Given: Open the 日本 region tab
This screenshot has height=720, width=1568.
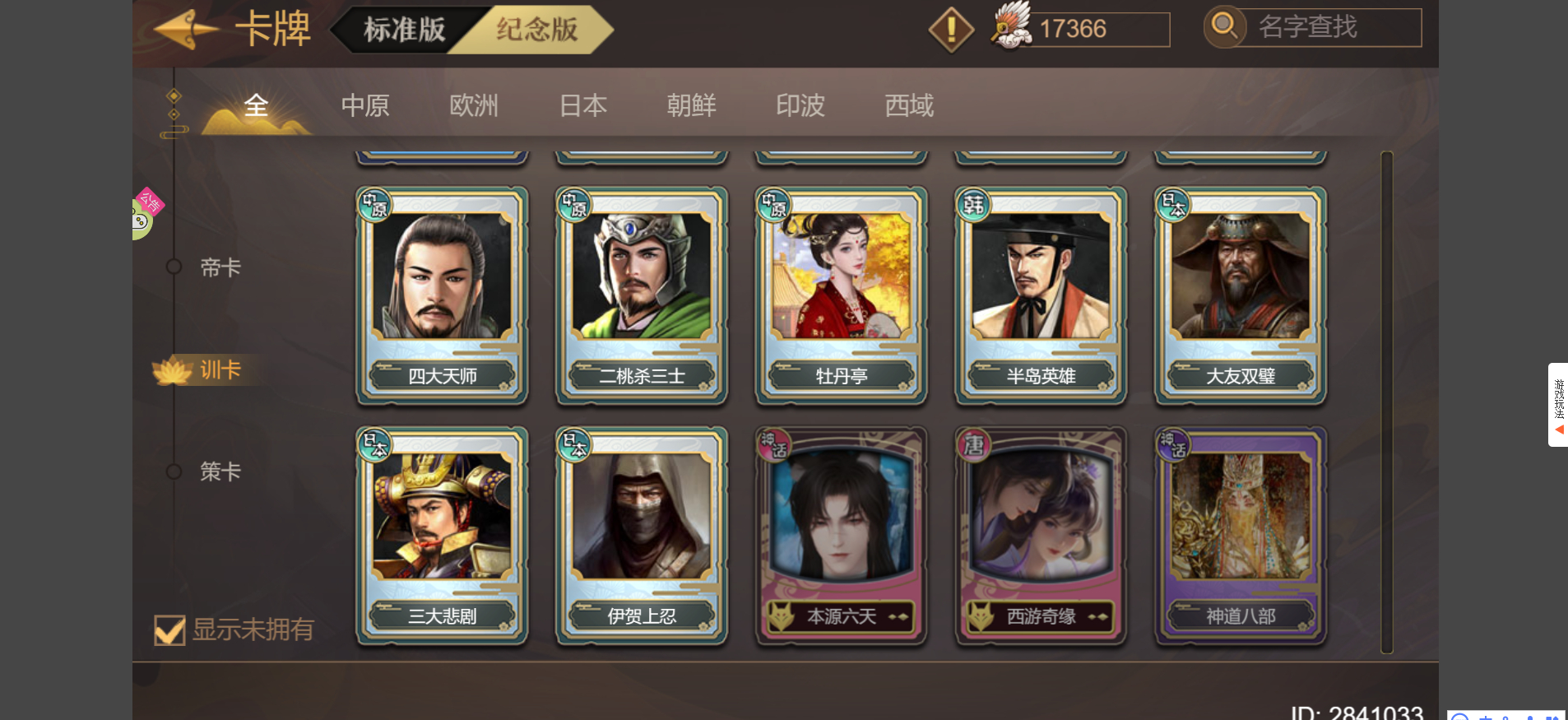Looking at the screenshot, I should (x=583, y=105).
